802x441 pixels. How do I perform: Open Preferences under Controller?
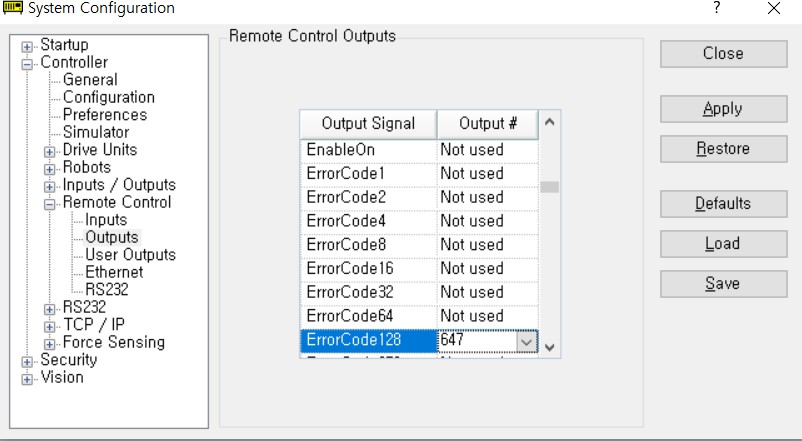[x=105, y=115]
